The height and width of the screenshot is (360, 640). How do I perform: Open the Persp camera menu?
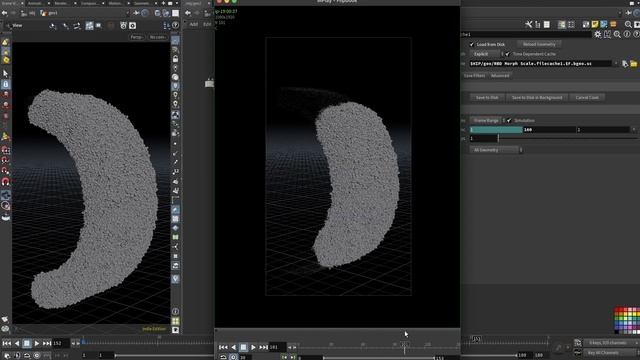tap(136, 37)
